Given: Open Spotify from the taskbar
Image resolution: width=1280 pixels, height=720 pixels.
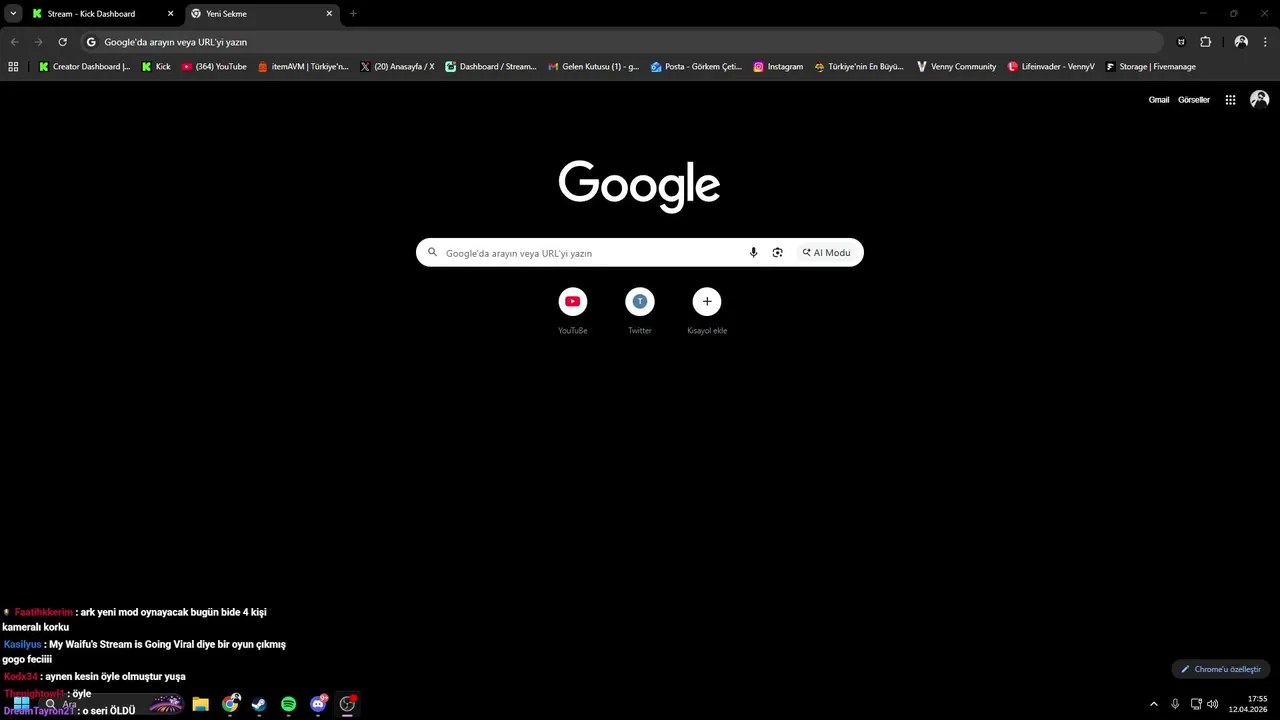Looking at the screenshot, I should coord(289,704).
